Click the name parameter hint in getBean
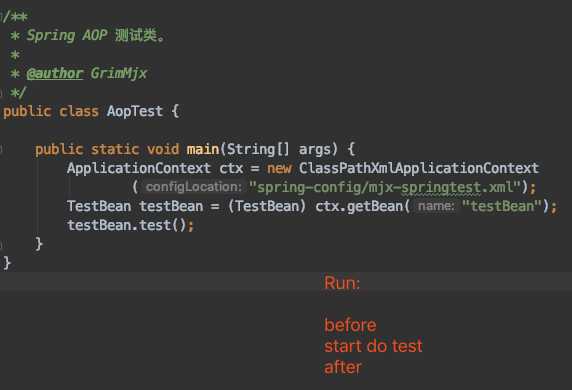The image size is (572, 390). [x=436, y=206]
